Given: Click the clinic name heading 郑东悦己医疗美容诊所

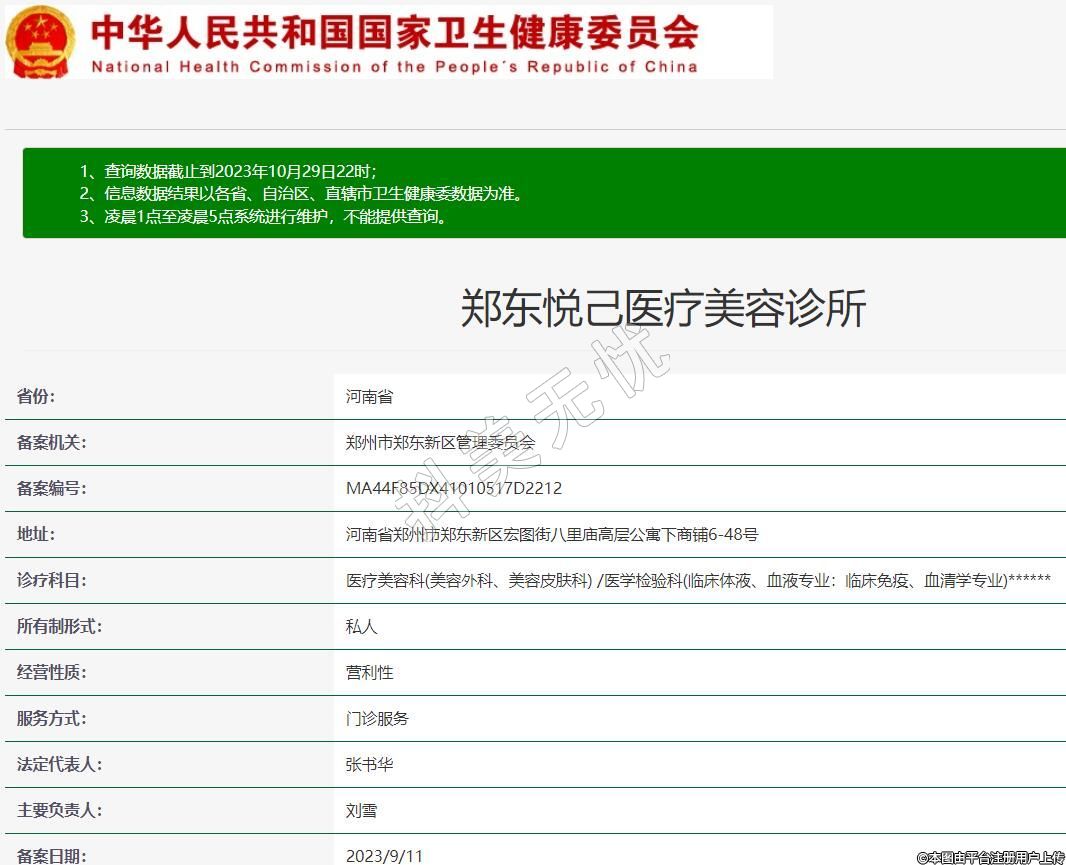Looking at the screenshot, I should click(x=662, y=308).
